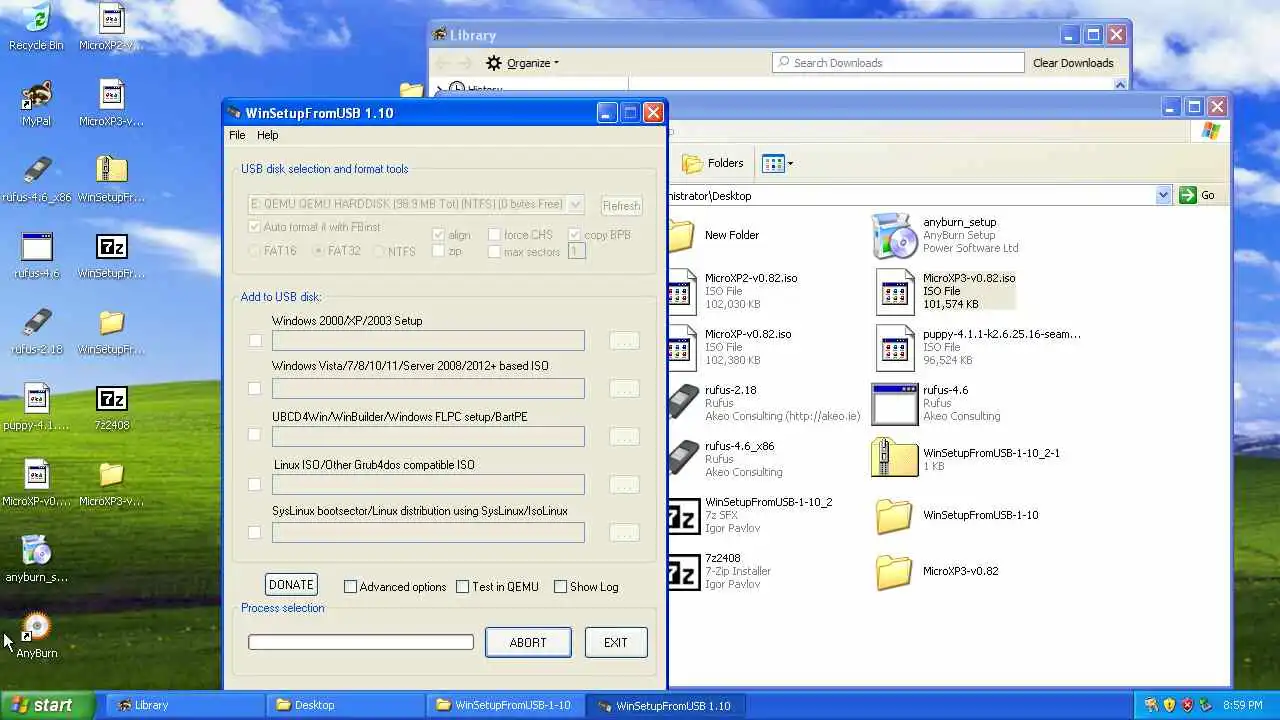Open the Windows start menu
Viewport: 1280px width, 720px height.
[47, 705]
